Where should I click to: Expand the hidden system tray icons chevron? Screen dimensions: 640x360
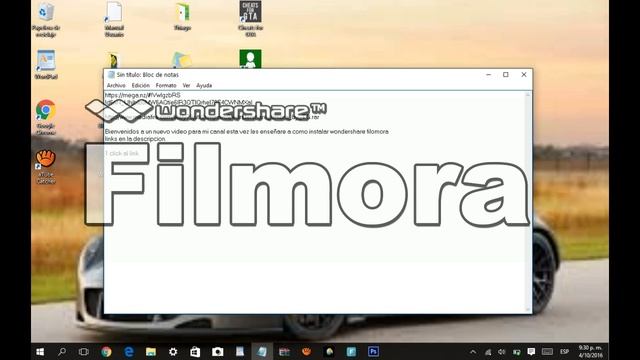473,351
